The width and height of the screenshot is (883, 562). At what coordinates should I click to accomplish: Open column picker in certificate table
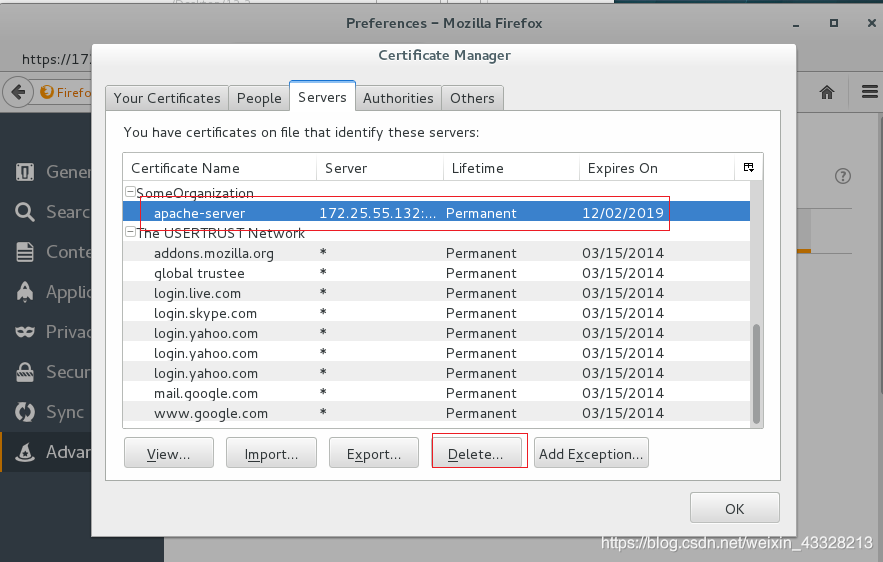tap(748, 167)
